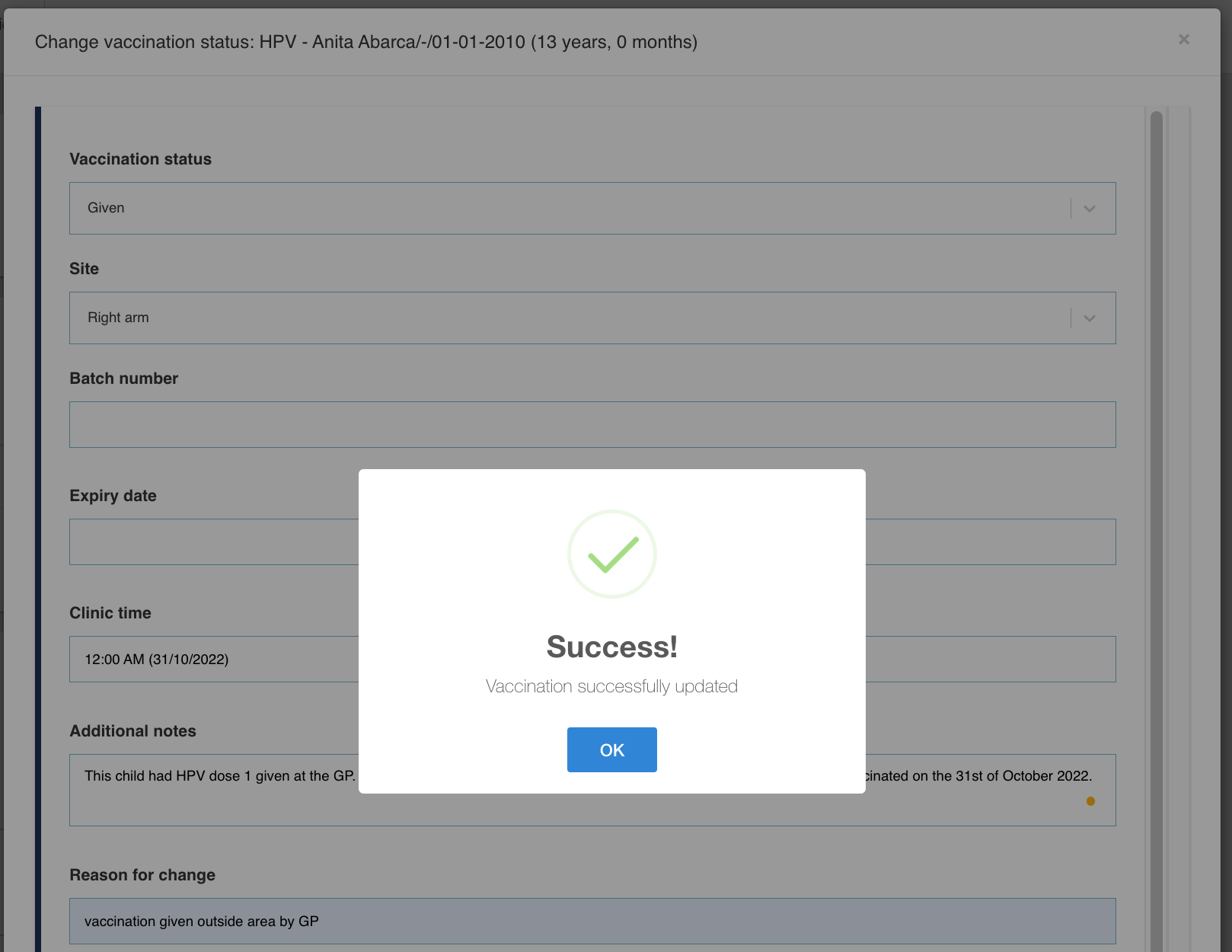The width and height of the screenshot is (1232, 952).
Task: Click the OK button in success dialog
Action: [x=611, y=749]
